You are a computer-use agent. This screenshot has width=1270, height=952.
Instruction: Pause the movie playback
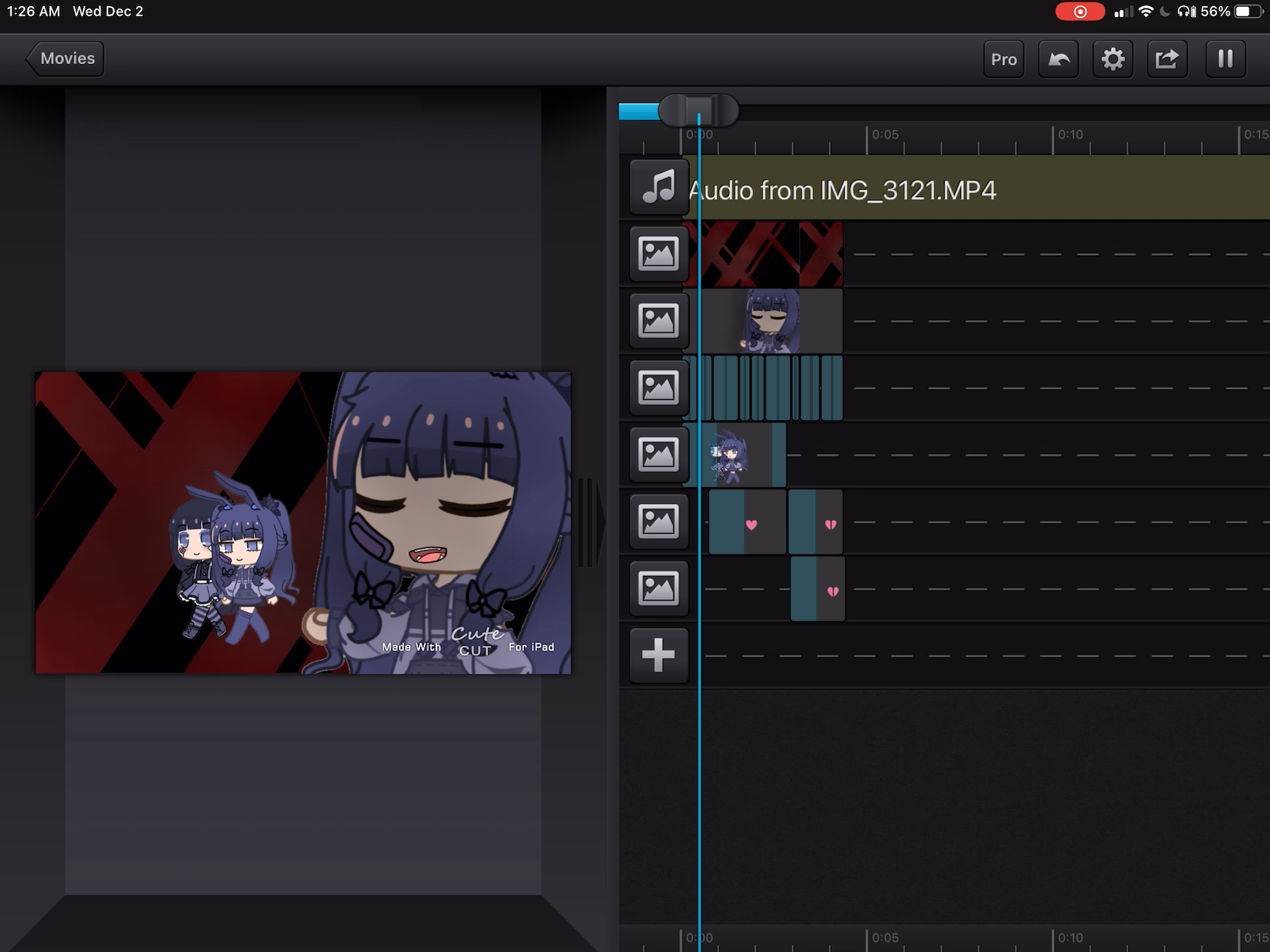coord(1226,59)
